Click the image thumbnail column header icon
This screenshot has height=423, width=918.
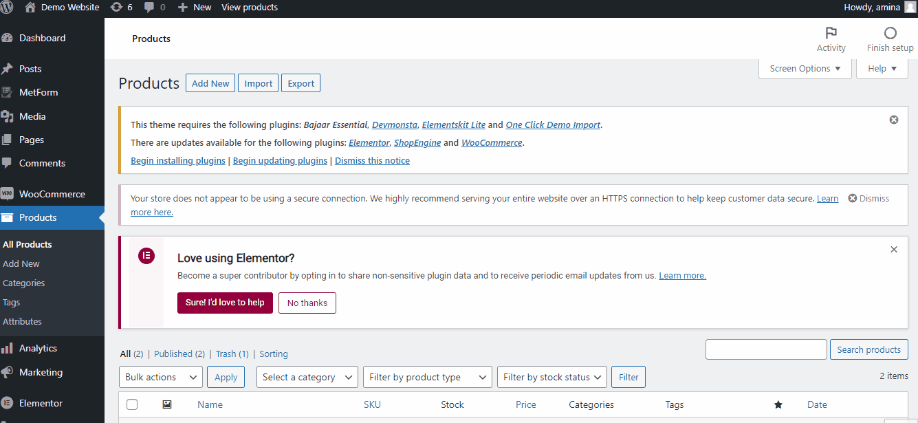click(166, 405)
